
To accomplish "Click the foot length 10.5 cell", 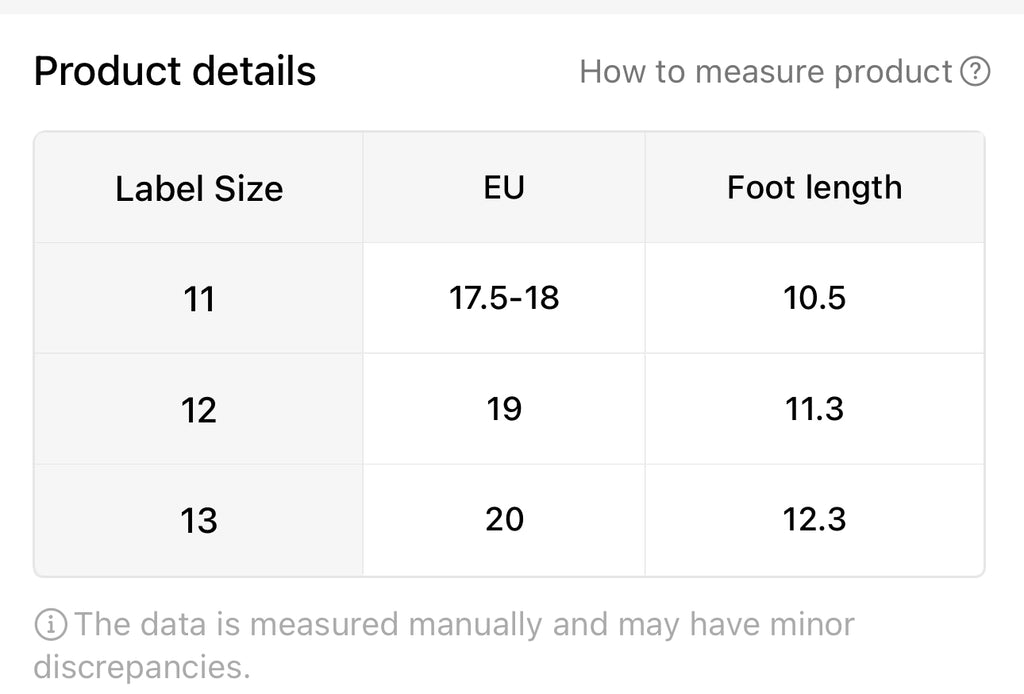I will click(814, 298).
